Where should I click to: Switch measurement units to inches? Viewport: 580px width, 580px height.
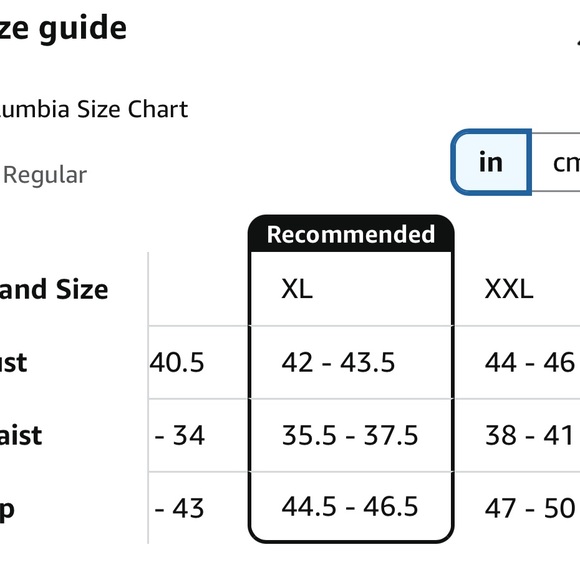pos(491,162)
